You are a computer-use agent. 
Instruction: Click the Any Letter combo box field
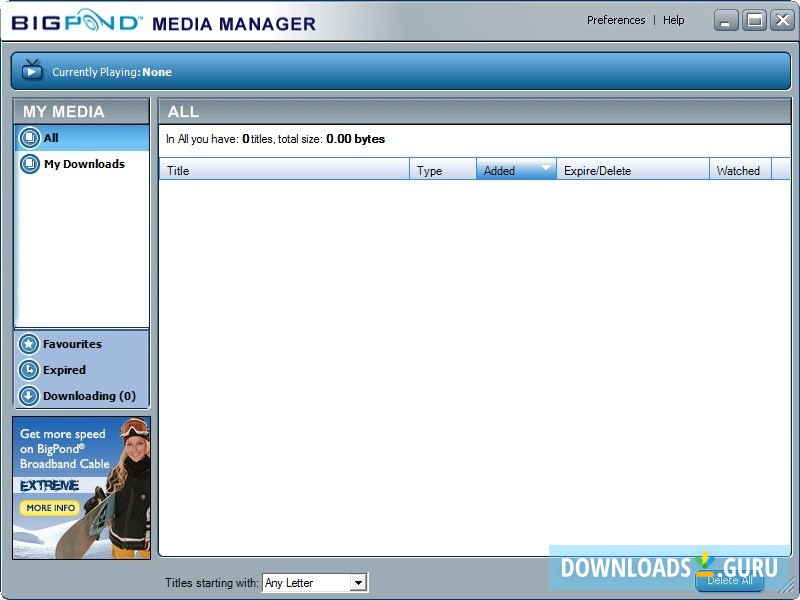point(315,582)
